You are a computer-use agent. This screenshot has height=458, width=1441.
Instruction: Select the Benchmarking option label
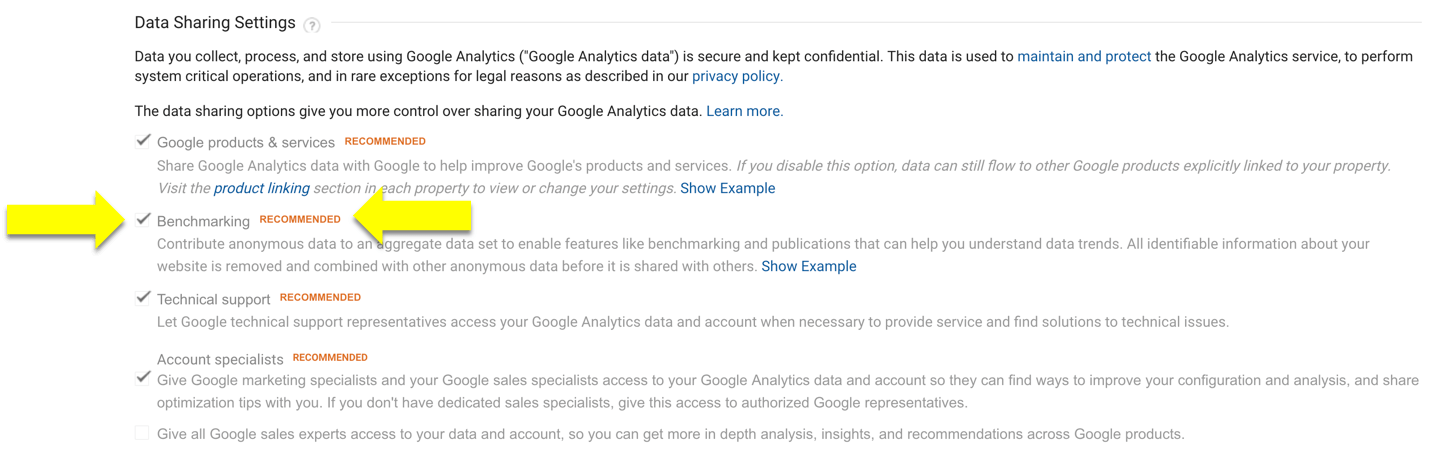[203, 221]
